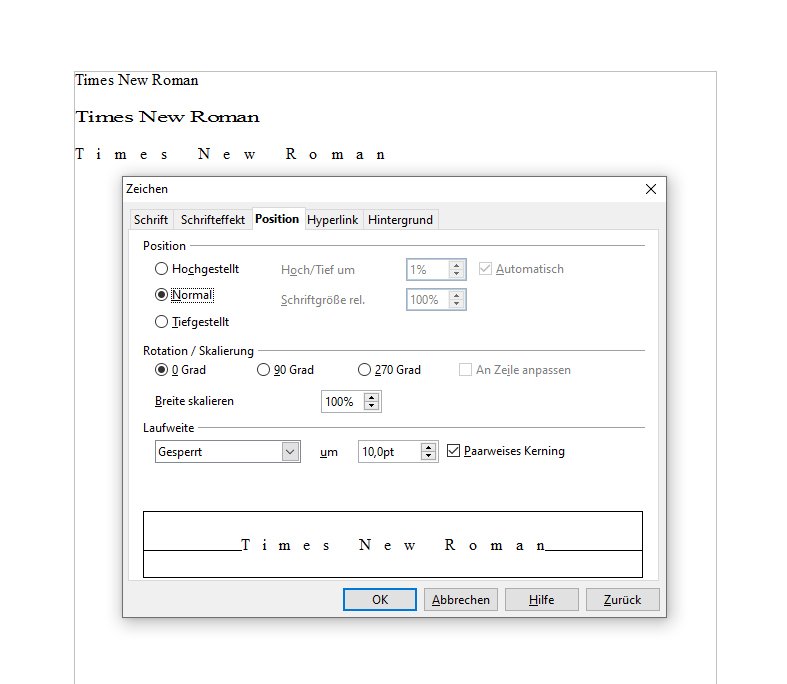Open Hilfe for this dialog
Viewport: 787px width, 684px height.
point(542,600)
